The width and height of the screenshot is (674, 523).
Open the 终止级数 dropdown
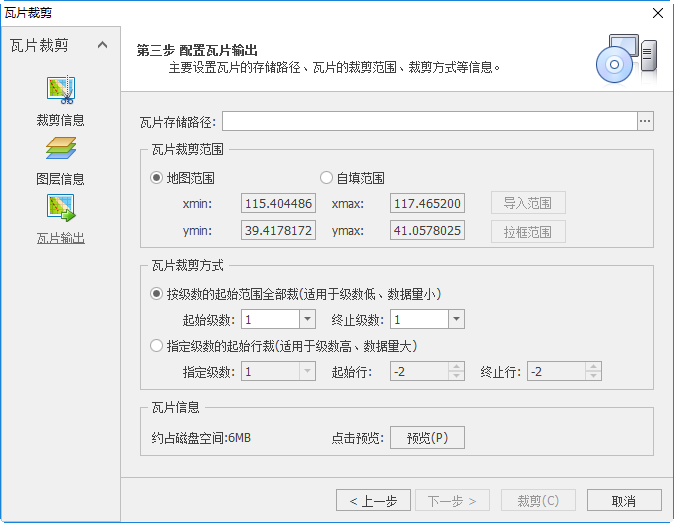pos(455,320)
